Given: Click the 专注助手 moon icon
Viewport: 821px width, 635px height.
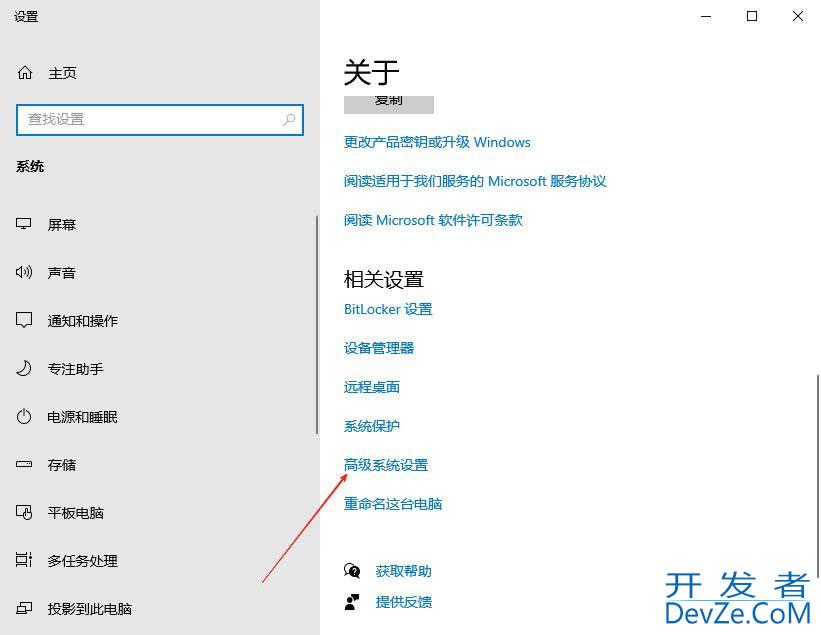Looking at the screenshot, I should click(x=24, y=369).
